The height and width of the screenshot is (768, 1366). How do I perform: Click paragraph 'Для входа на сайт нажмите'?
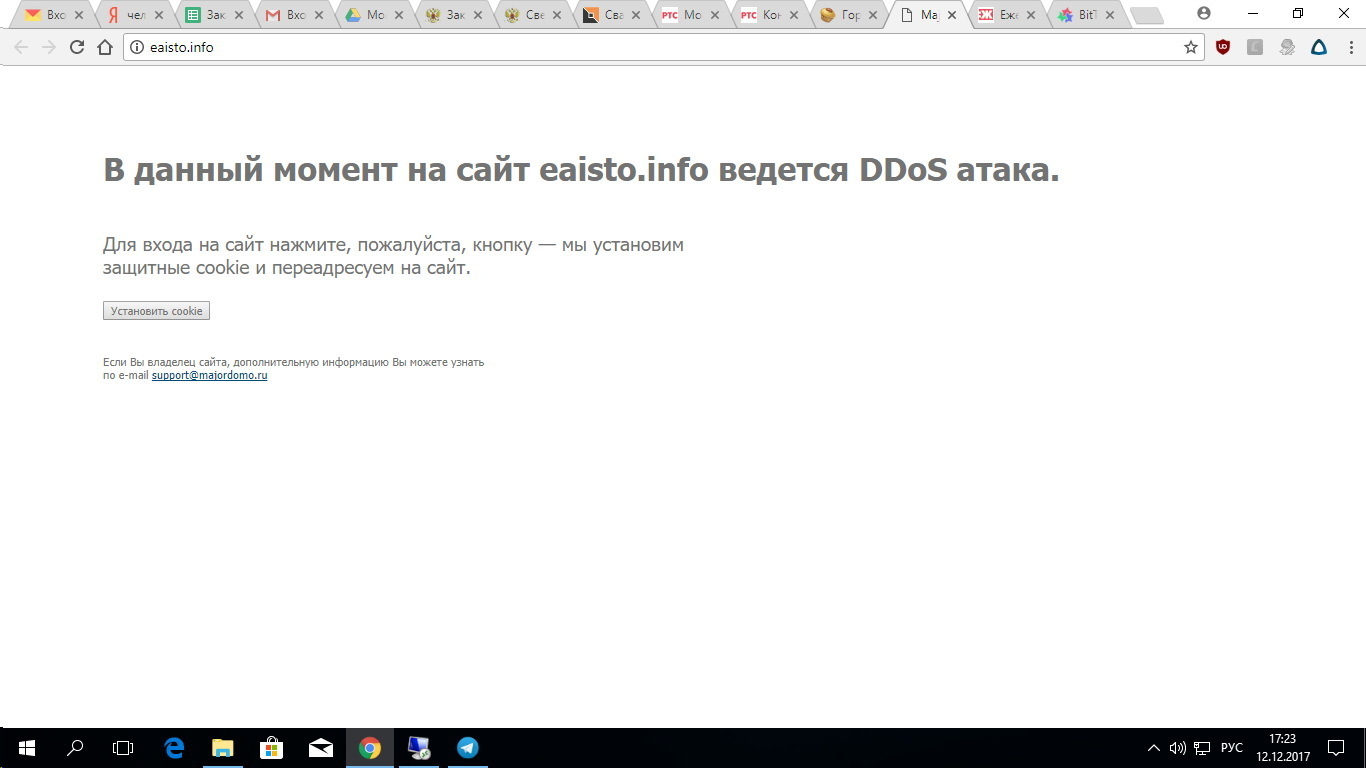[x=393, y=256]
